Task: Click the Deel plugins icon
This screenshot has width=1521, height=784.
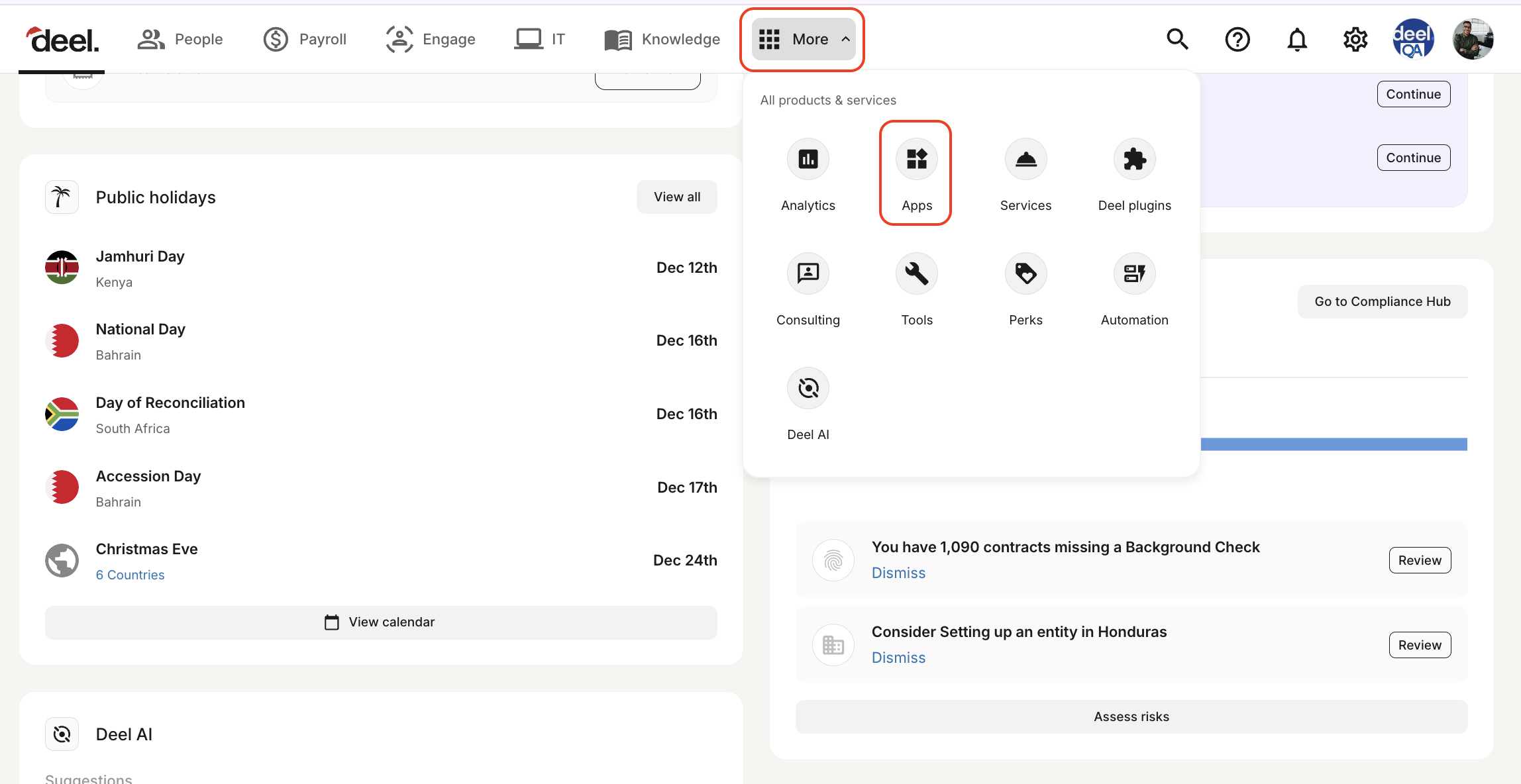Action: click(x=1134, y=159)
